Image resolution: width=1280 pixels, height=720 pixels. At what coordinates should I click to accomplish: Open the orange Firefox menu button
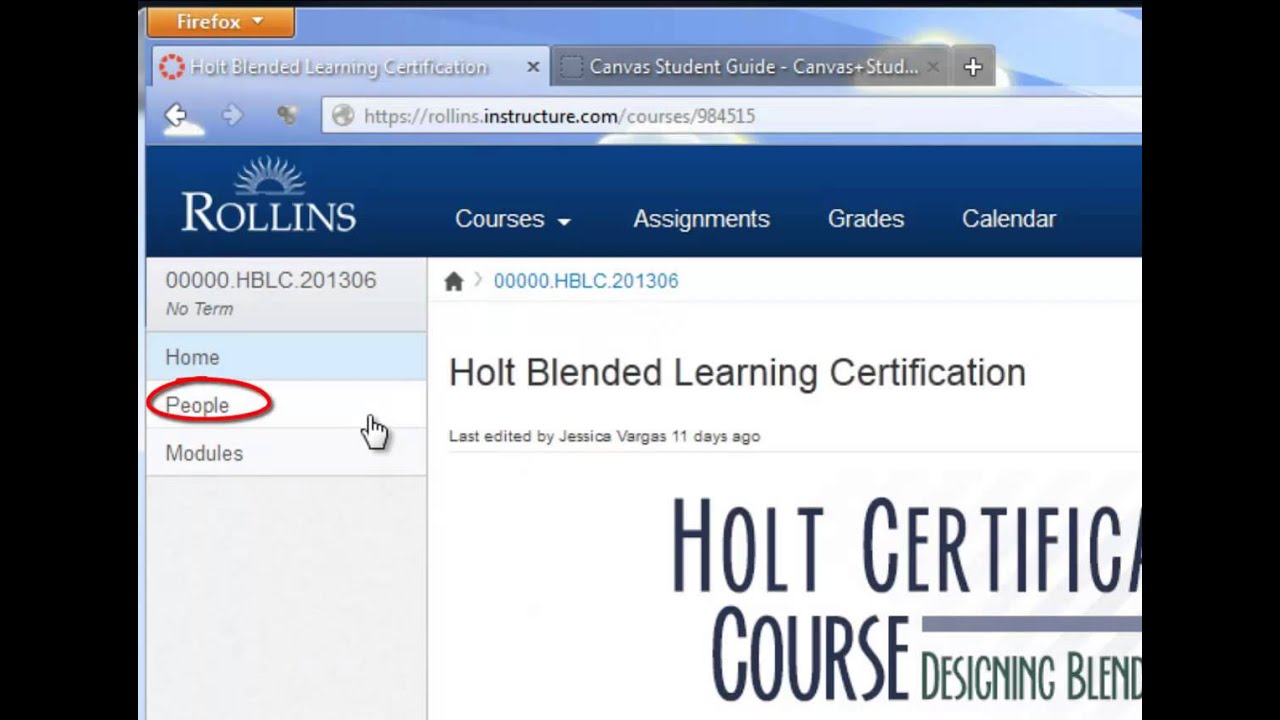pos(221,21)
